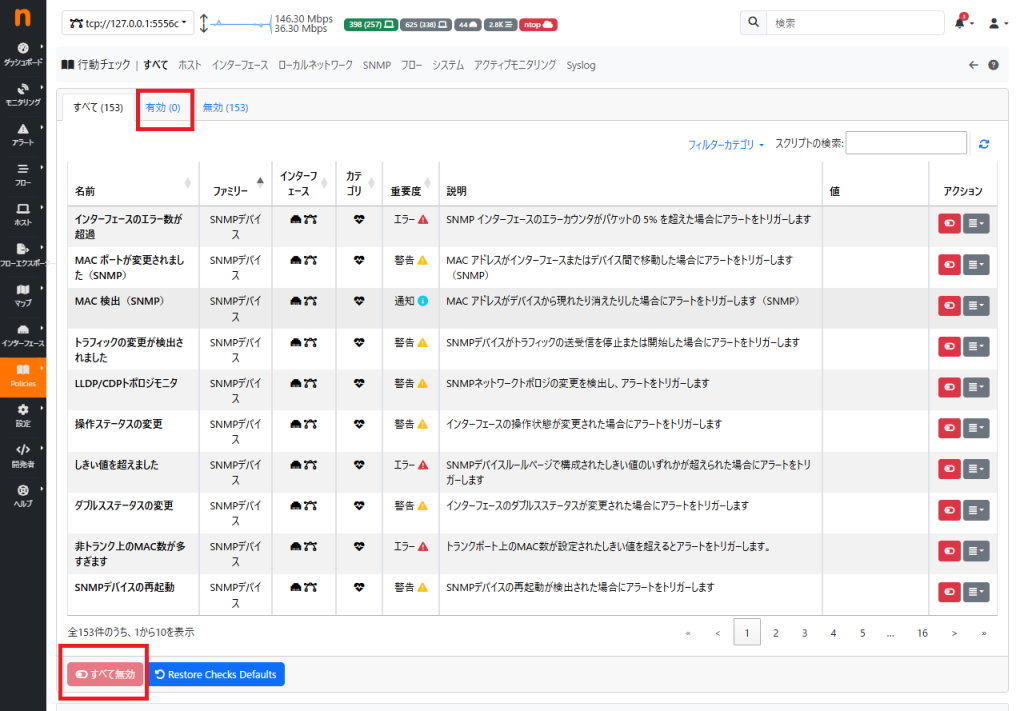Click the notification bell icon

tap(960, 23)
